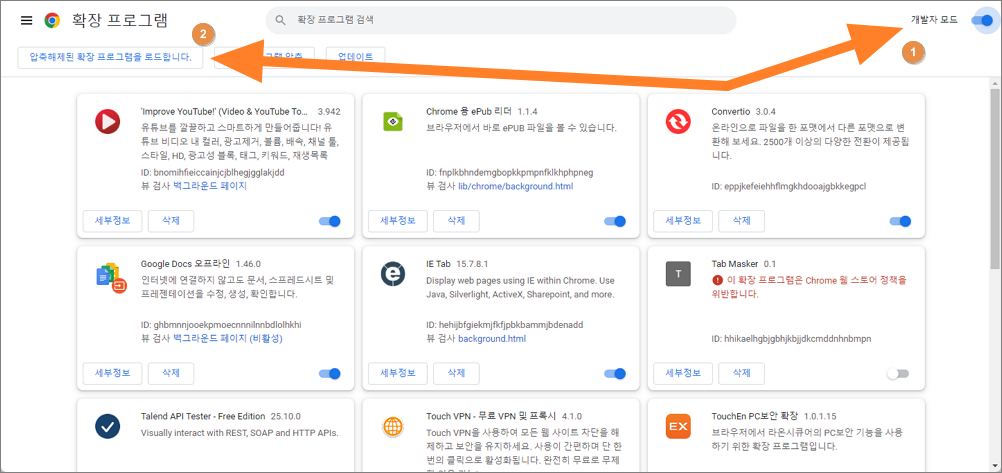The height and width of the screenshot is (473, 1002).
Task: Click 삭제 for IE Tab
Action: click(456, 373)
